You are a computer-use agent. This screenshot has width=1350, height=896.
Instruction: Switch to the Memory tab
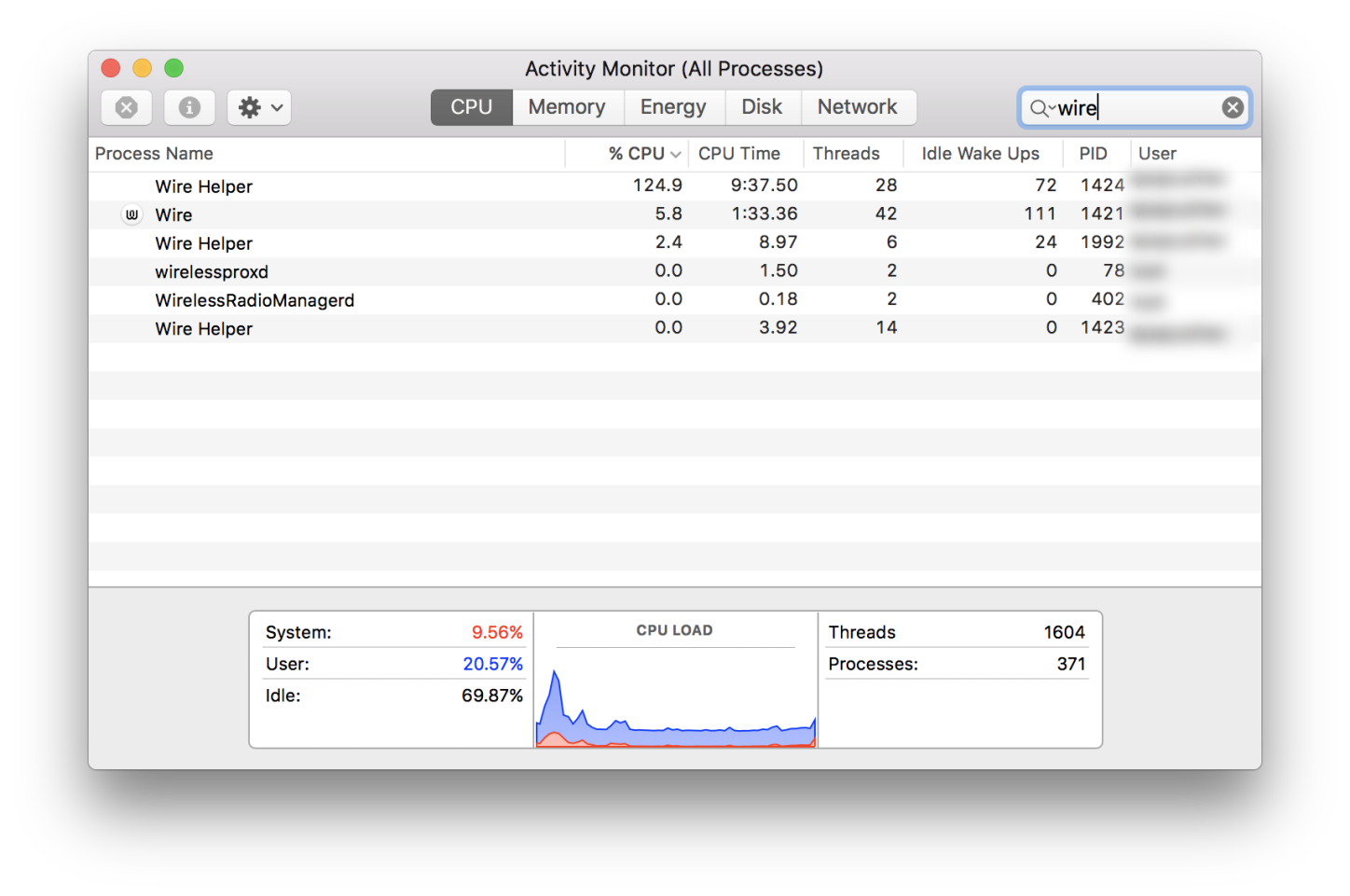pos(567,106)
